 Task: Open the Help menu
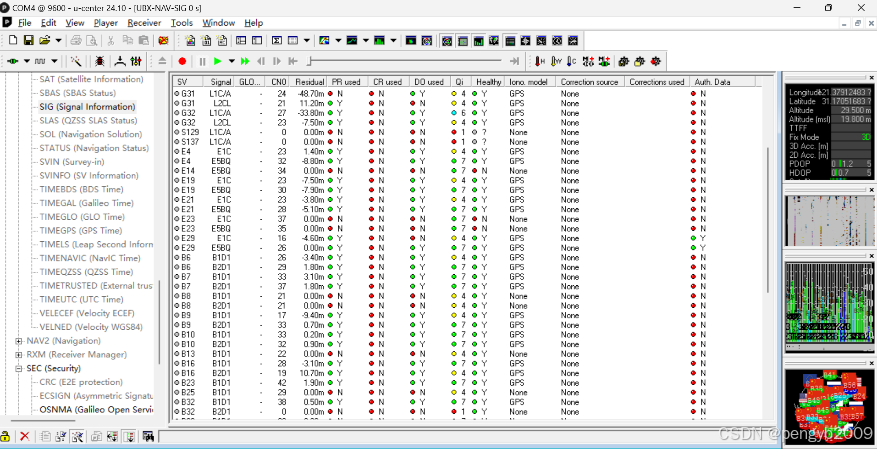(253, 23)
